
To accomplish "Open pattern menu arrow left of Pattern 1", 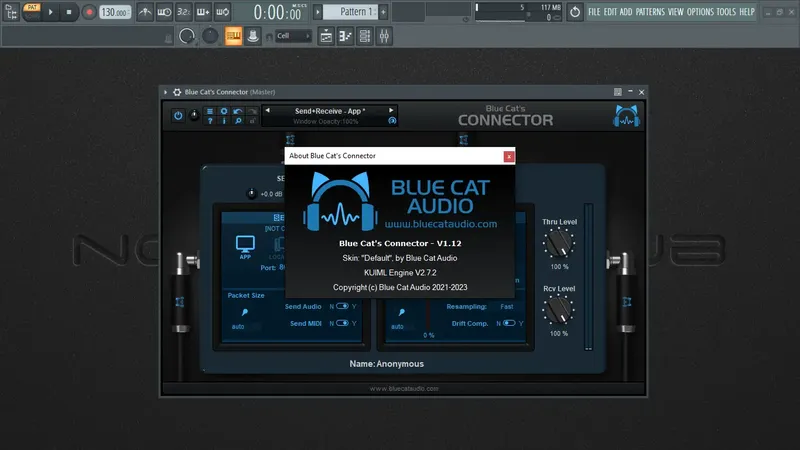I will point(317,12).
